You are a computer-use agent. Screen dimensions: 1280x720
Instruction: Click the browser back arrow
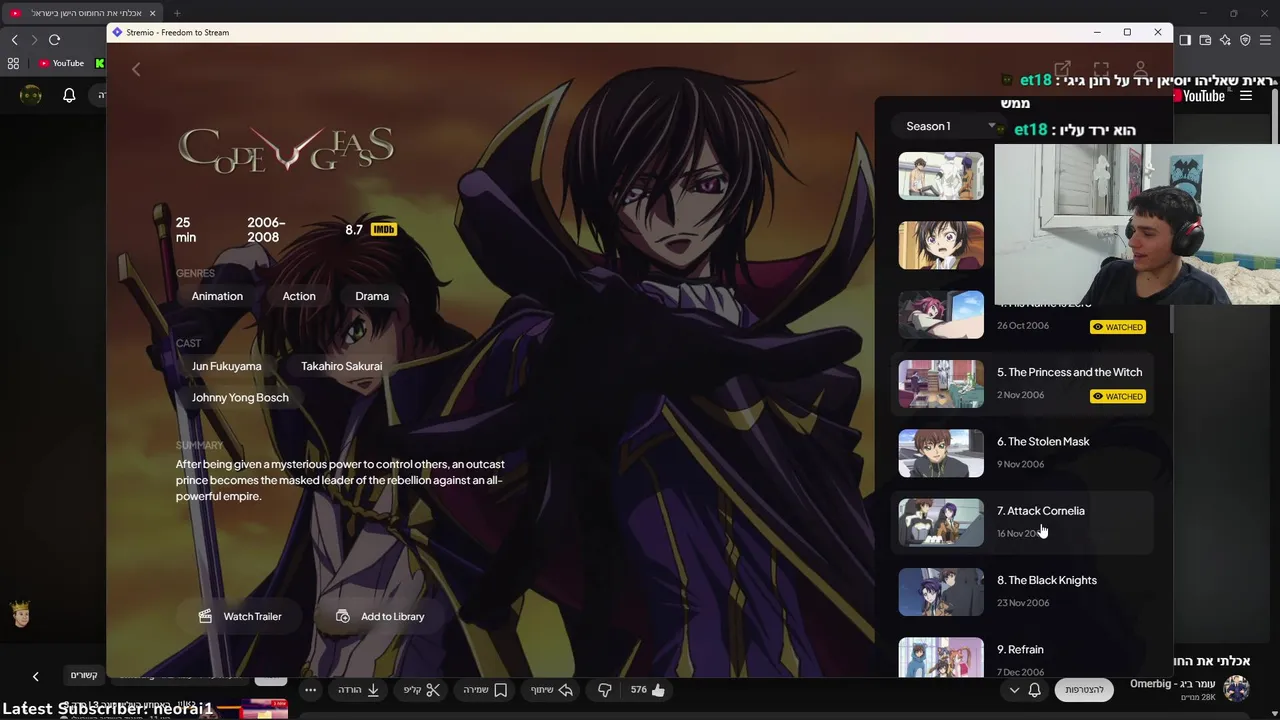[14, 40]
